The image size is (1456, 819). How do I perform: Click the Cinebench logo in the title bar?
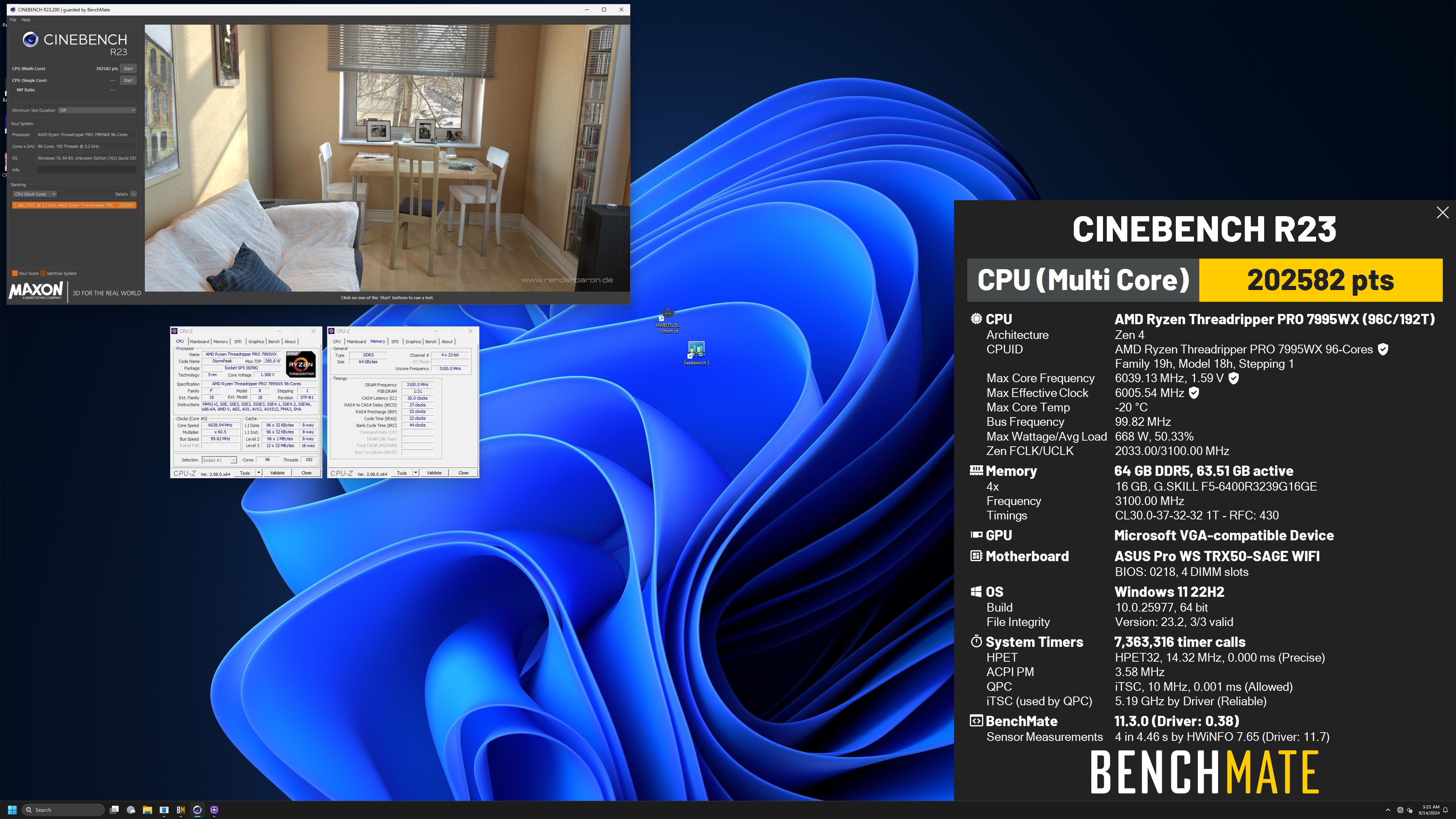13,9
